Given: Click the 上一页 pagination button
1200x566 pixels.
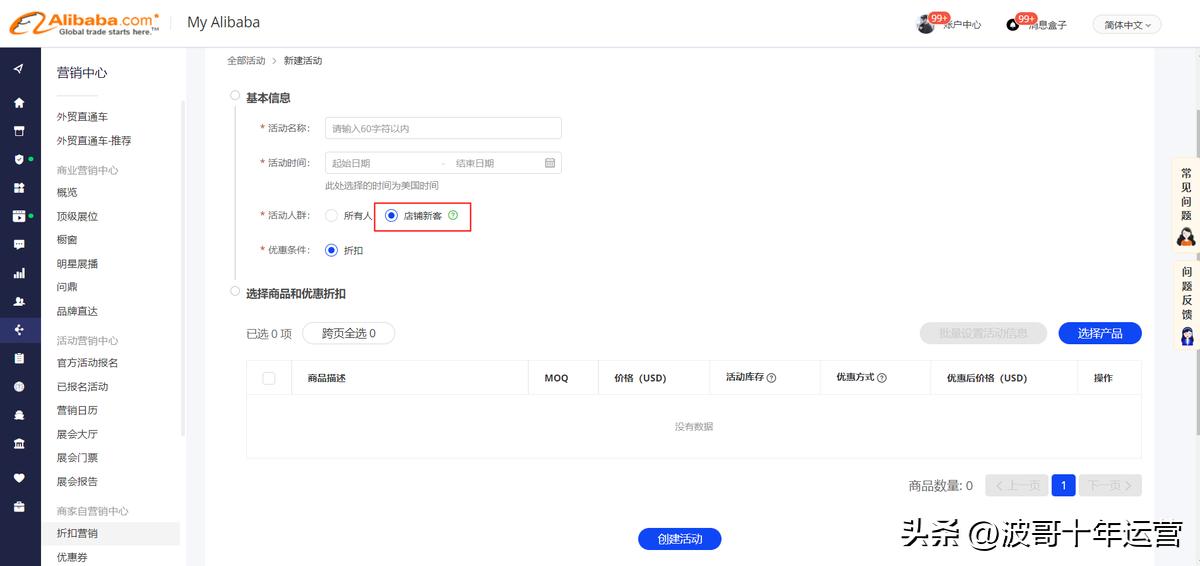Looking at the screenshot, I should (1017, 485).
